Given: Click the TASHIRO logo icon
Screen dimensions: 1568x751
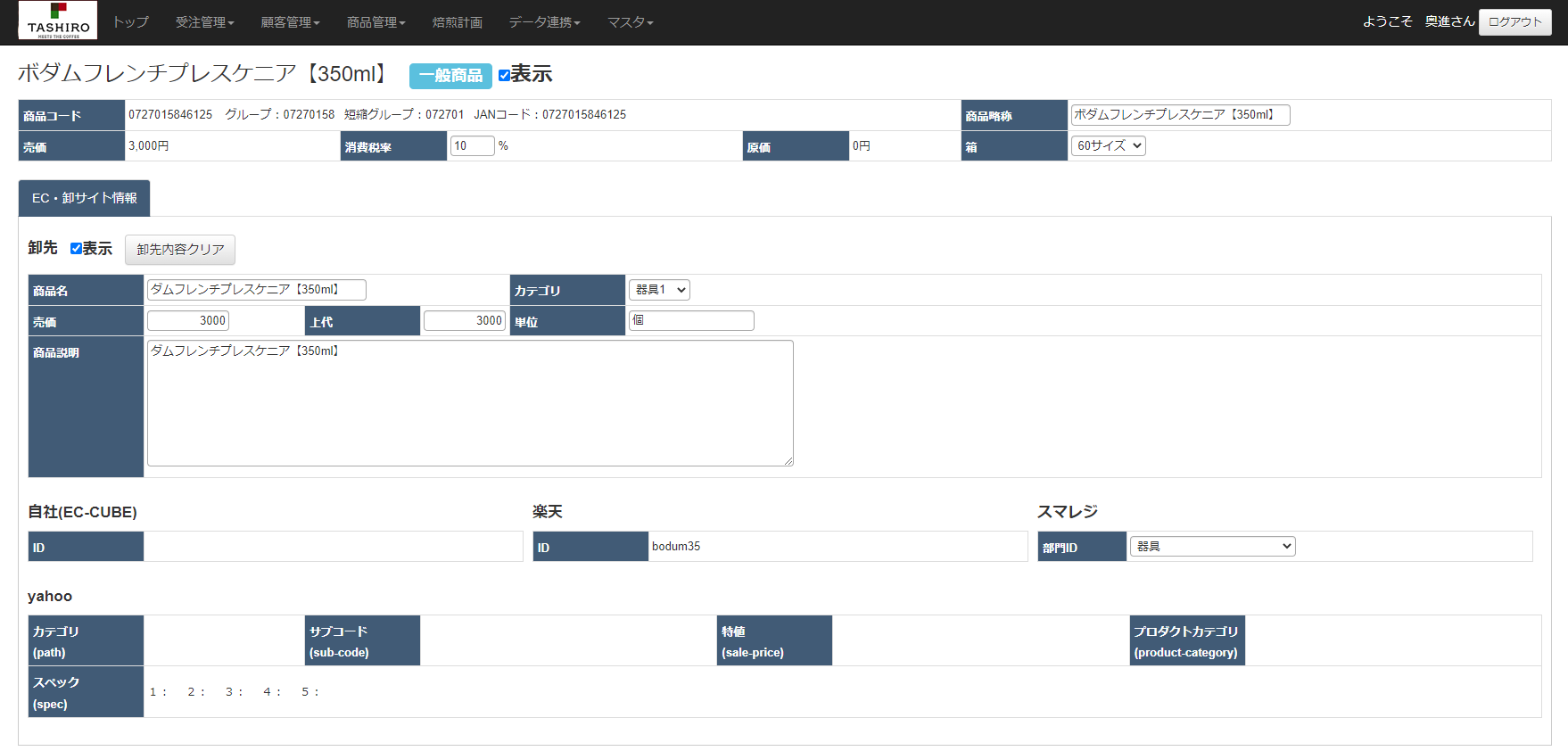Looking at the screenshot, I should click(x=58, y=21).
